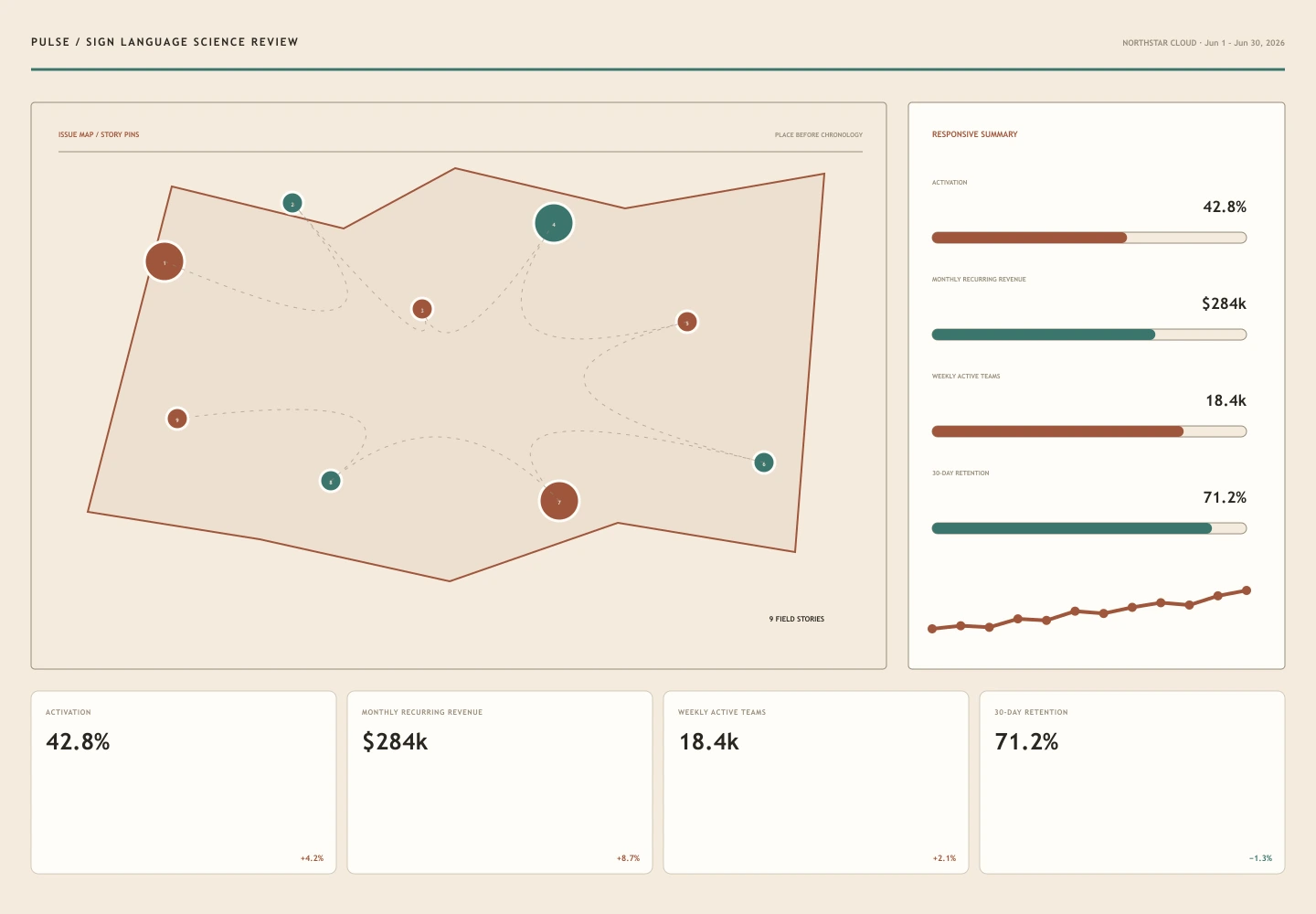This screenshot has width=1316, height=914.
Task: Click the +8.7% change in the revenue card
Action: coord(628,858)
